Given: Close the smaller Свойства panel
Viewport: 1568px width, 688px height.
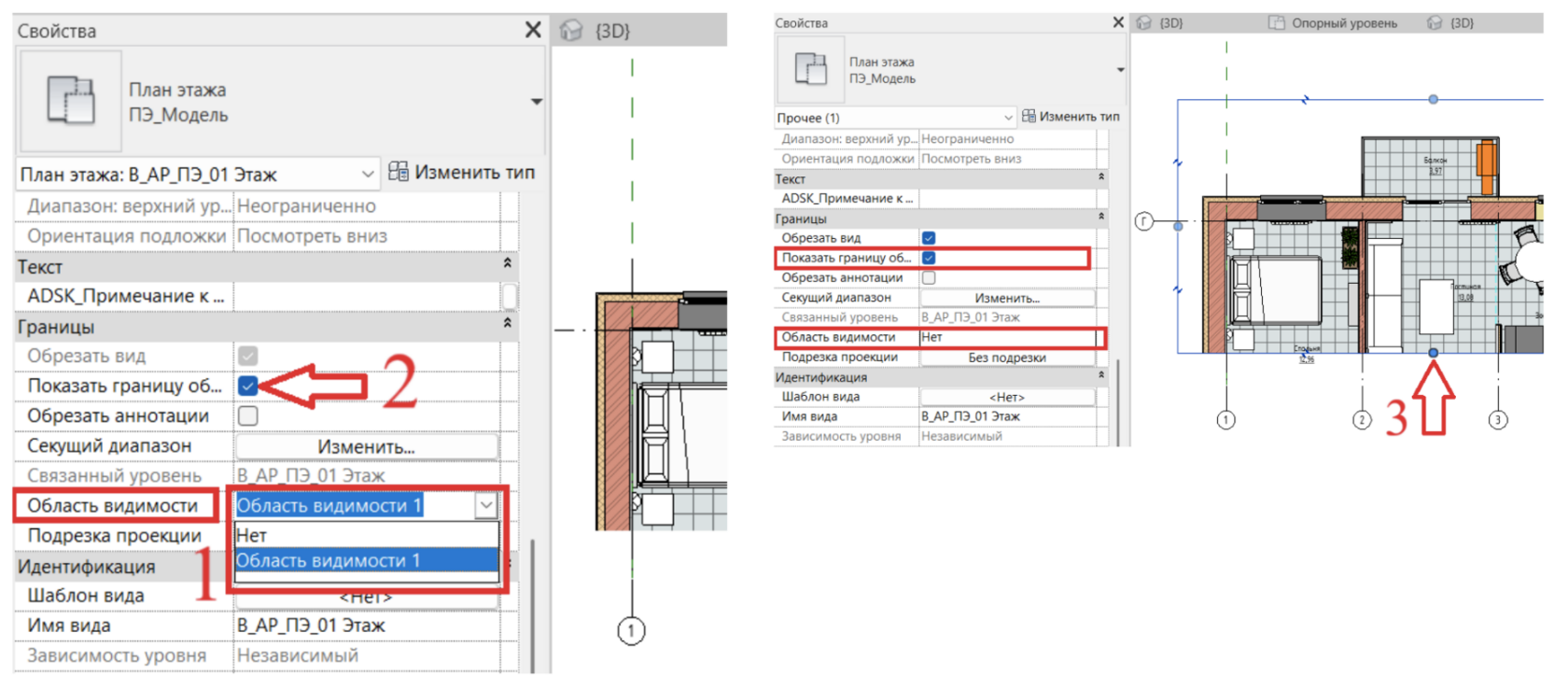Looking at the screenshot, I should pos(1118,21).
